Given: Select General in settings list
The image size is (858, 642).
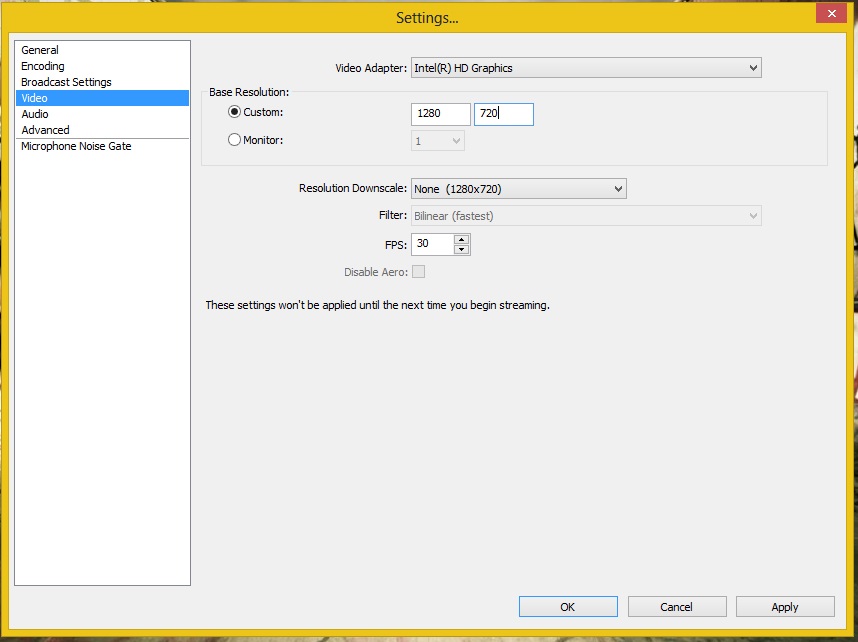Looking at the screenshot, I should [40, 50].
